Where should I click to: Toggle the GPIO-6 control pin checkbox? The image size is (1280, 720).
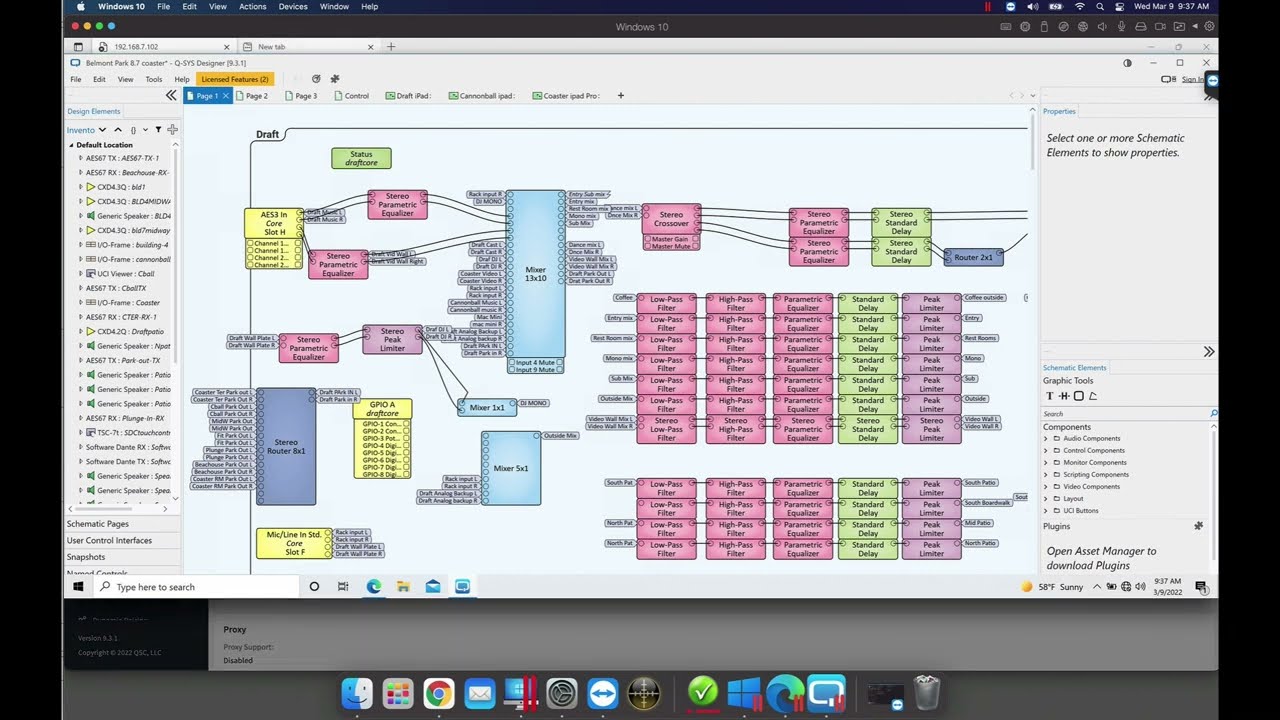click(x=407, y=460)
